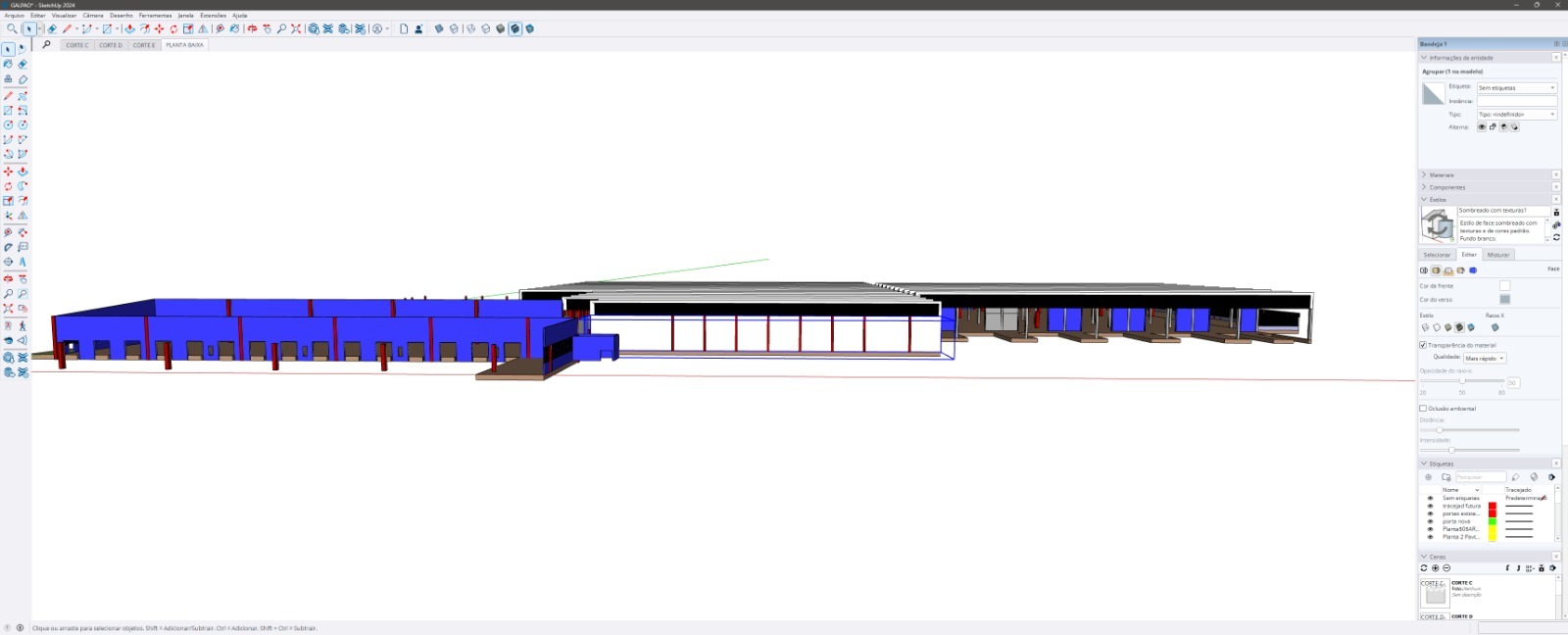Click the add tag plus icon in Etiquetas
Image resolution: width=1568 pixels, height=635 pixels.
click(x=1428, y=477)
